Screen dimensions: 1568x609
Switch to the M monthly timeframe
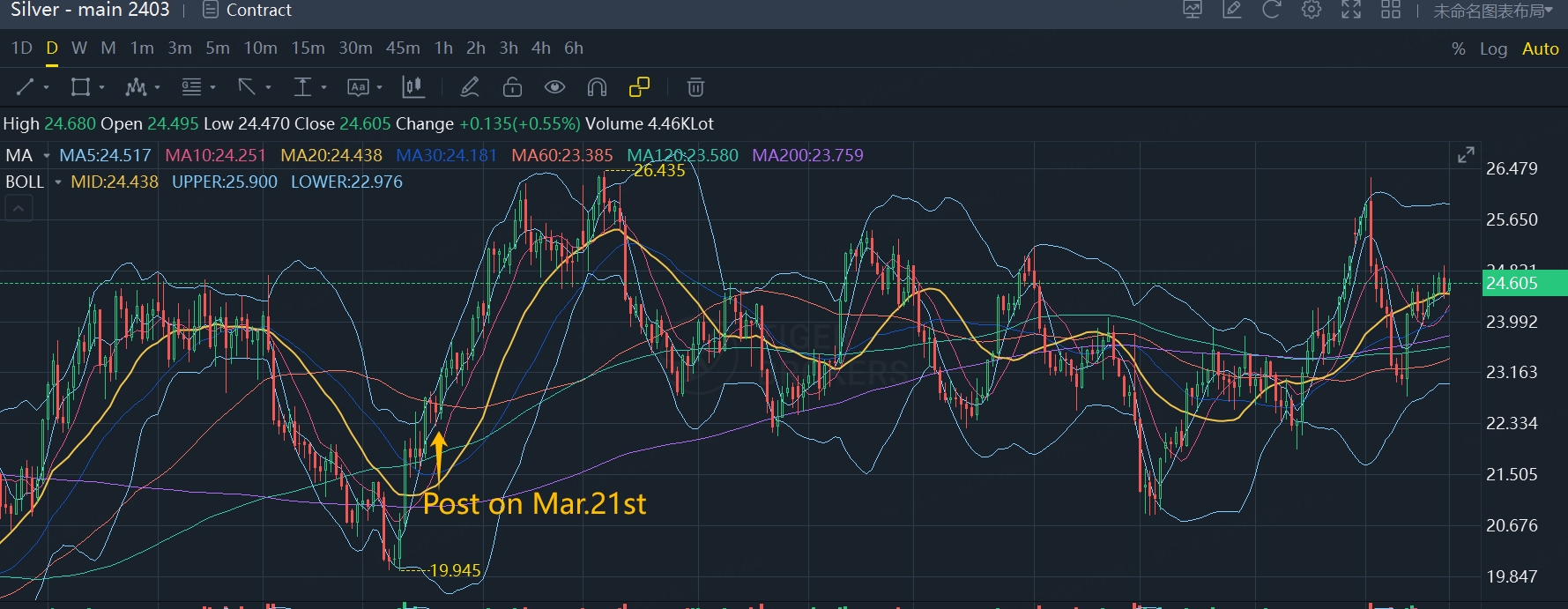108,48
